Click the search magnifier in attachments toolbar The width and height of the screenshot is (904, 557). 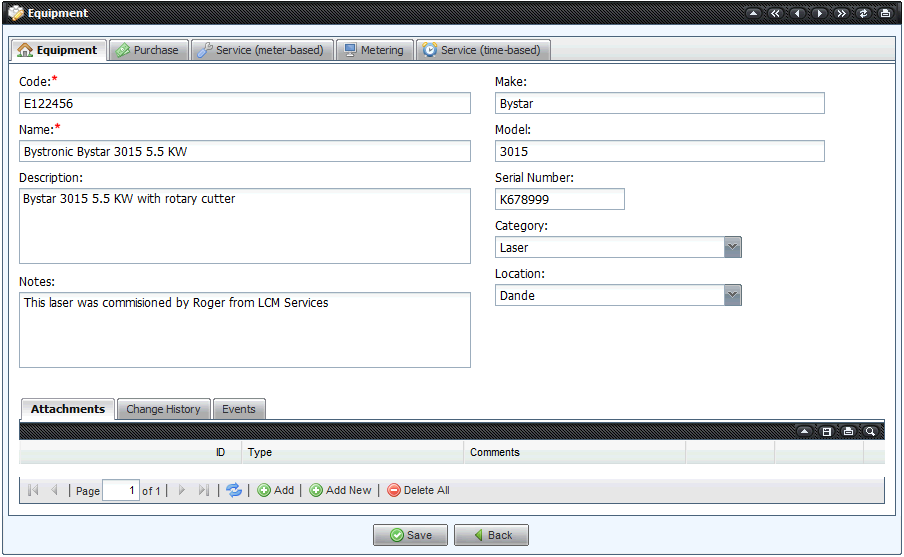click(870, 431)
